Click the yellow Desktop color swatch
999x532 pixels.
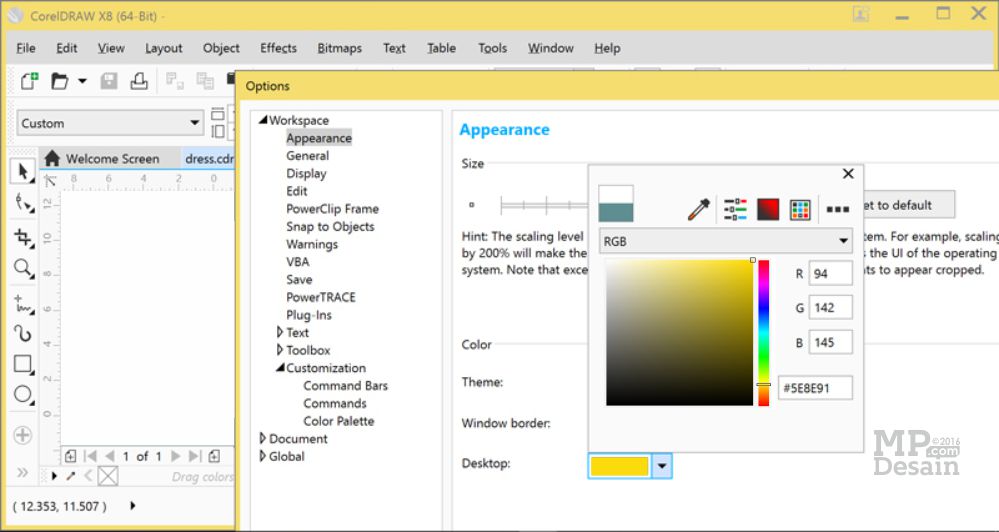coord(619,466)
